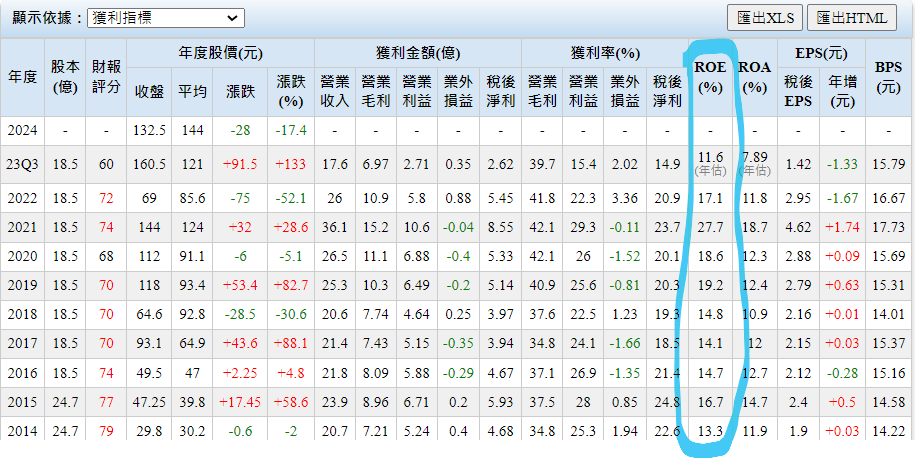Click the 2014 year row cell
Screen dimensions: 915x459
click(x=22, y=431)
